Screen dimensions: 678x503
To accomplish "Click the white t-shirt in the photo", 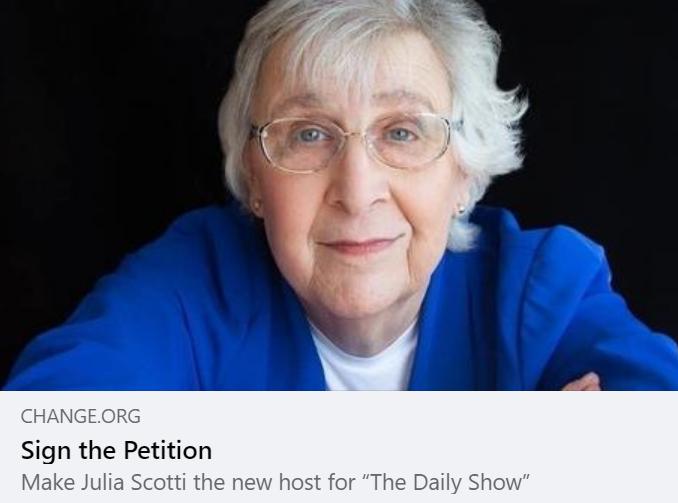I will click(365, 359).
